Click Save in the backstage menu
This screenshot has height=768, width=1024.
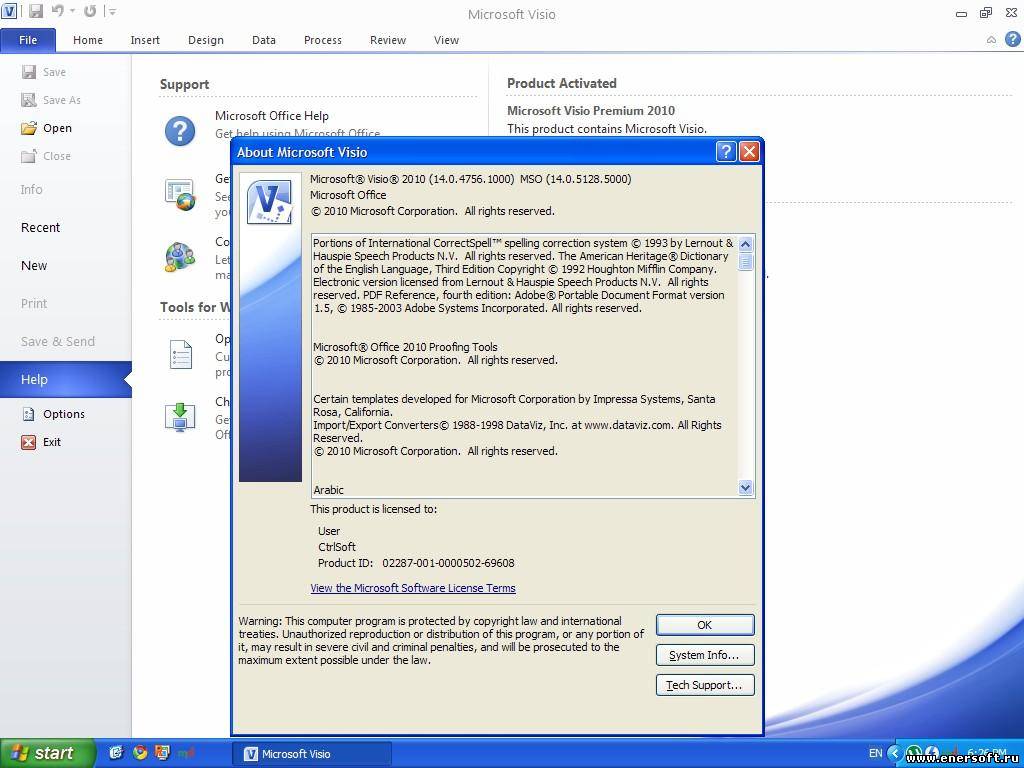click(x=54, y=72)
